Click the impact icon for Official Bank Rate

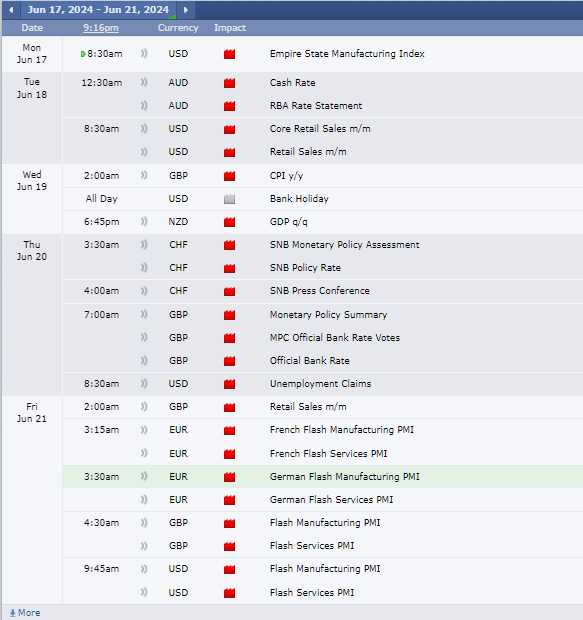[x=229, y=361]
